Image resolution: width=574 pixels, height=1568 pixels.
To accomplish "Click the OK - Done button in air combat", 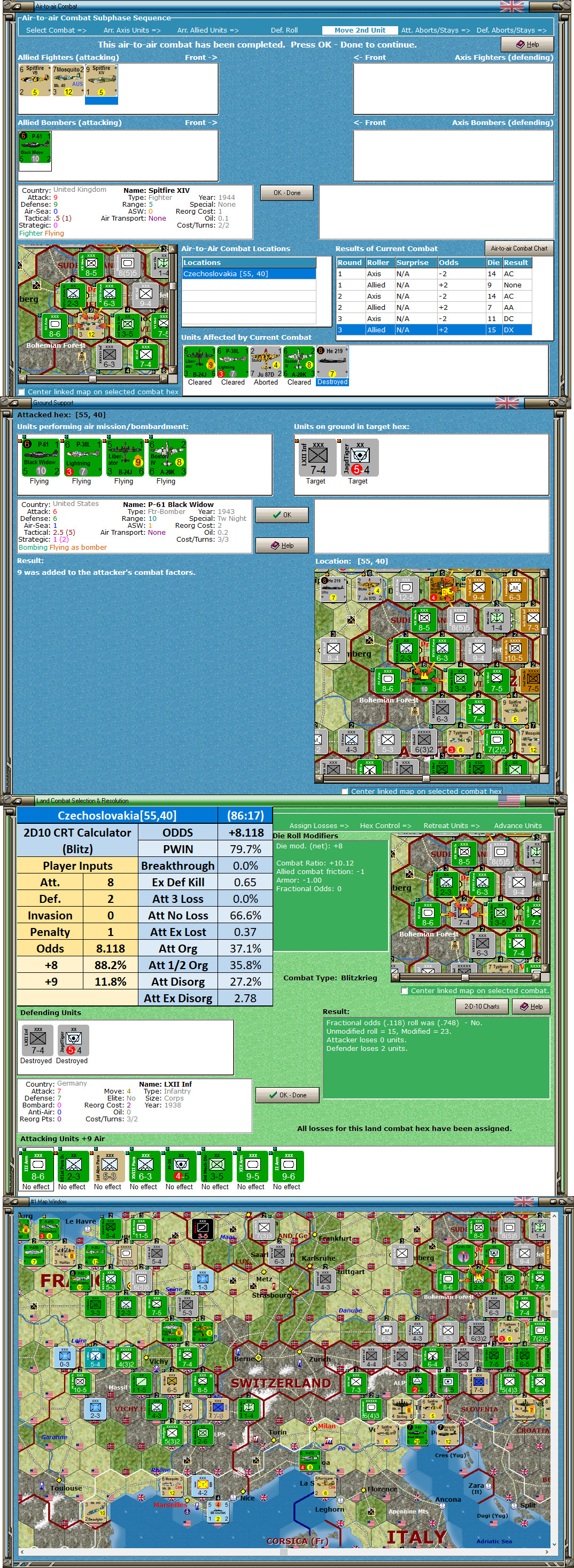I will coord(286,192).
